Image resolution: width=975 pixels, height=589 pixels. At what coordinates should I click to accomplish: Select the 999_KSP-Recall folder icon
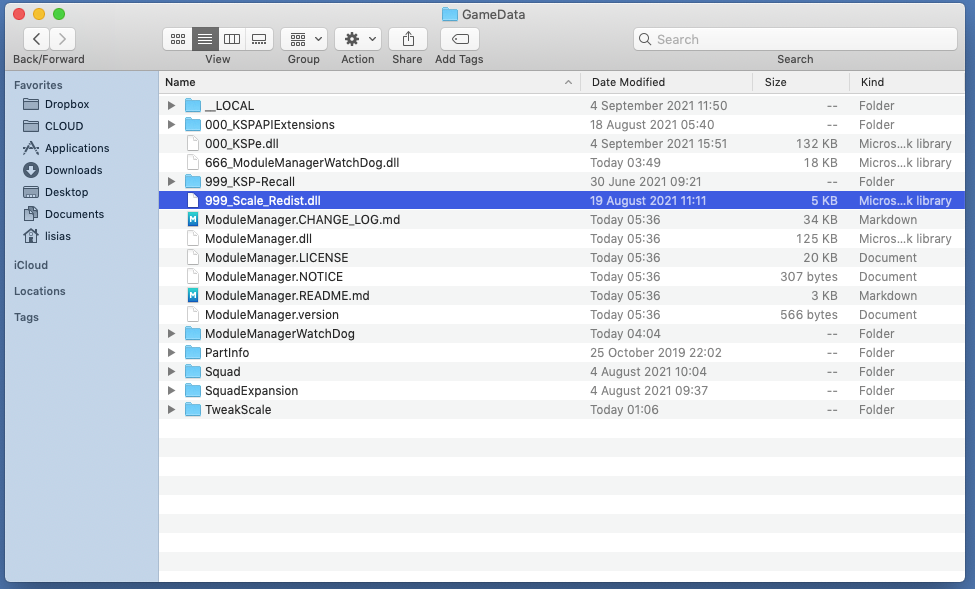click(x=193, y=182)
